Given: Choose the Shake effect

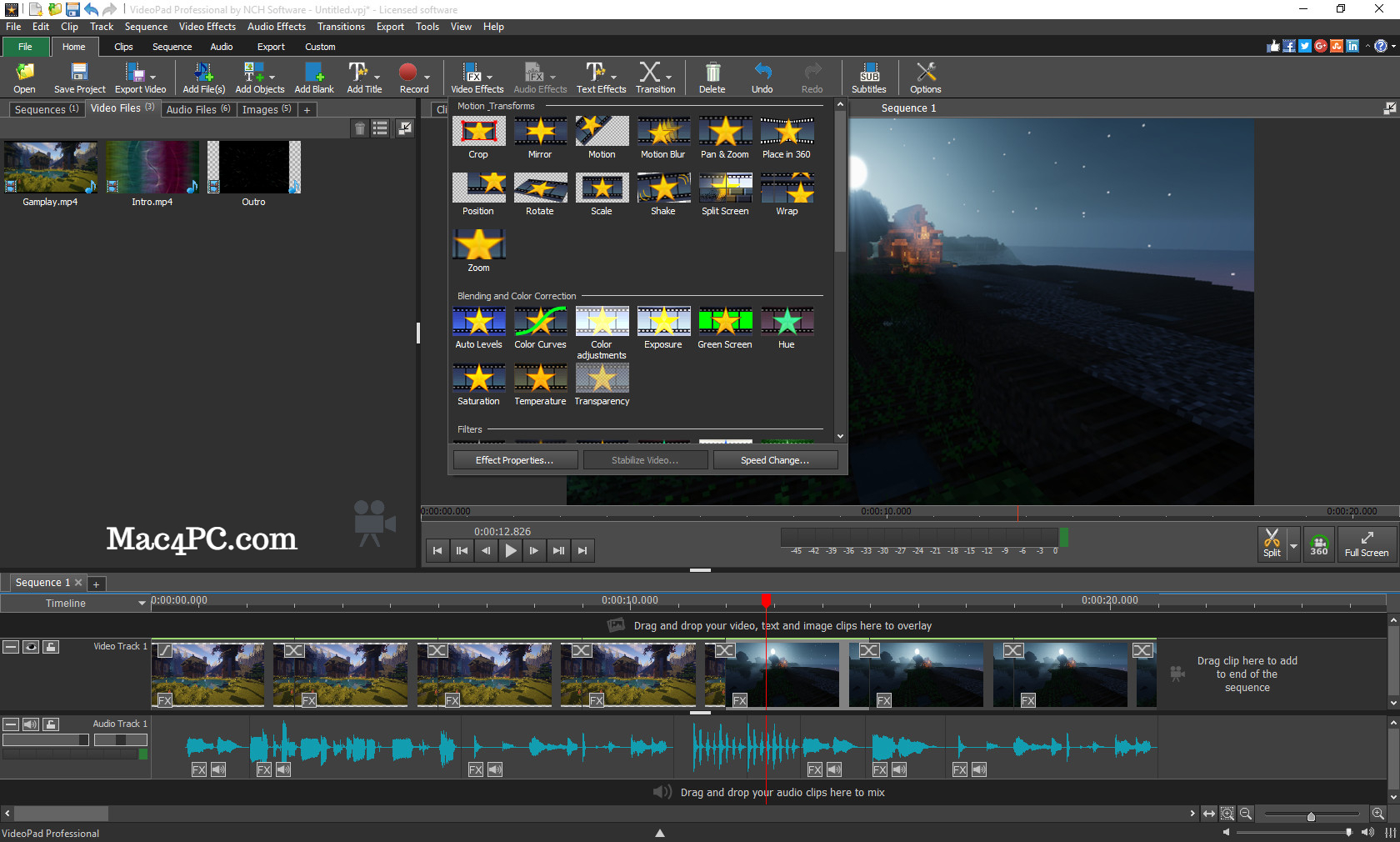Looking at the screenshot, I should [663, 194].
